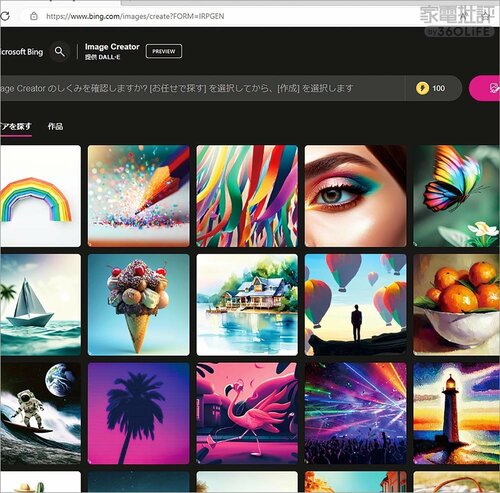Switch to the 作品 tab
This screenshot has width=500, height=493.
pyautogui.click(x=55, y=126)
